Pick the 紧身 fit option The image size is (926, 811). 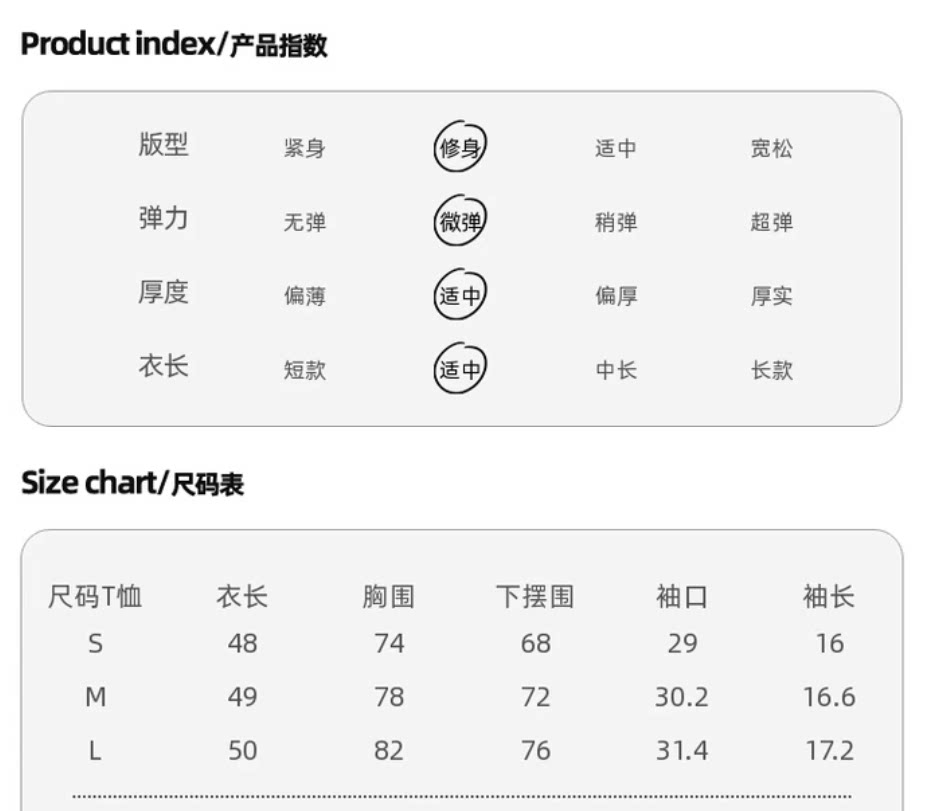pyautogui.click(x=304, y=149)
